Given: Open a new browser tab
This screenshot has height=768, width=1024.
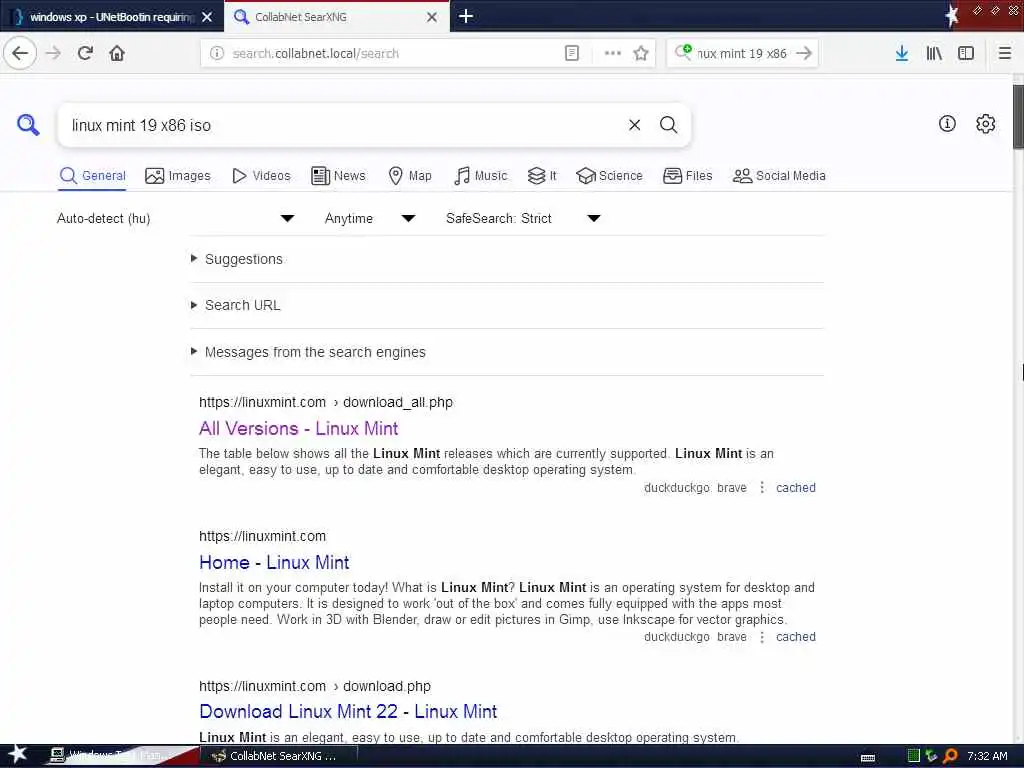Looking at the screenshot, I should (x=466, y=16).
